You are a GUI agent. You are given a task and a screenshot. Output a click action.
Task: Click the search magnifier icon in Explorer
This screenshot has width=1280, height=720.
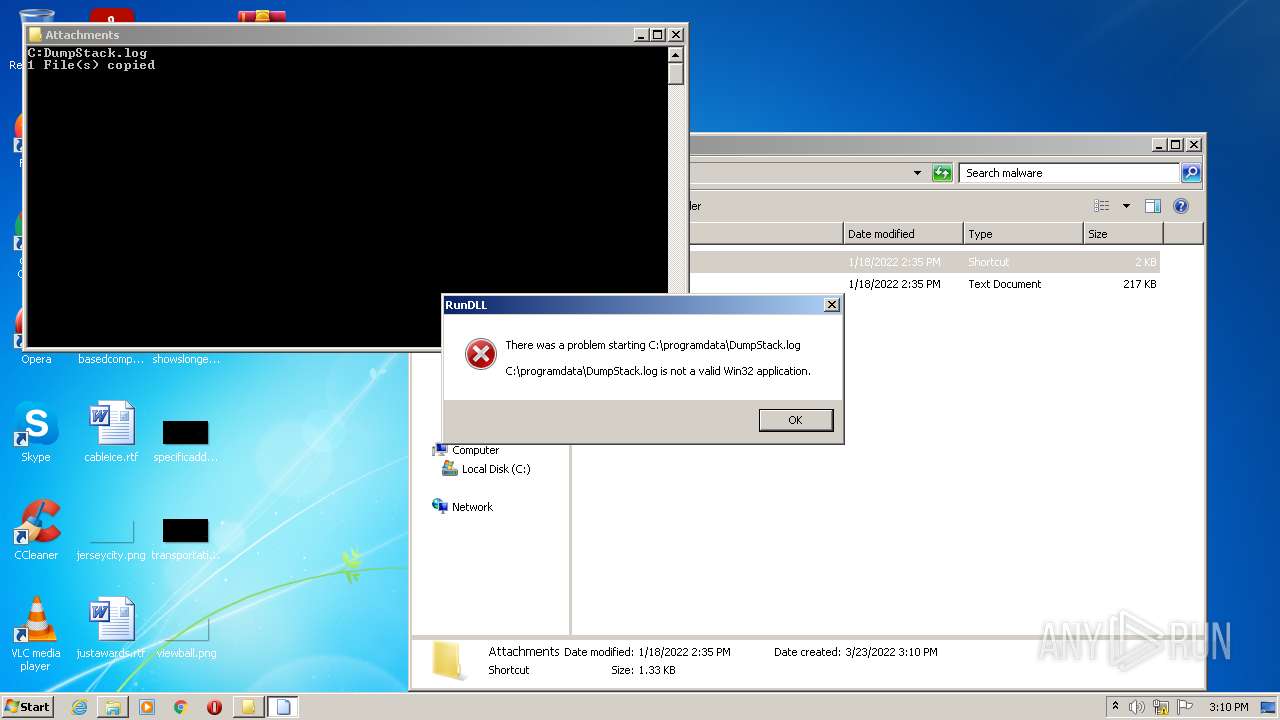1190,173
